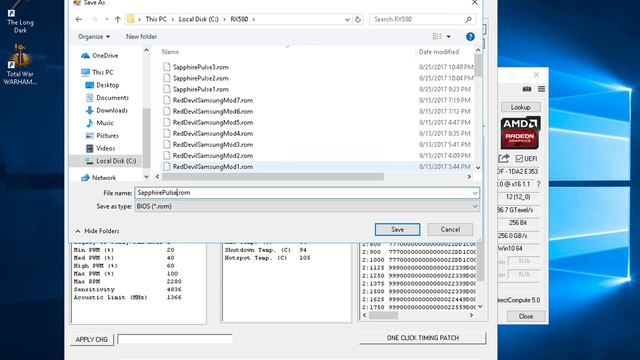
Task: Cancel the Save As dialog
Action: (x=450, y=229)
